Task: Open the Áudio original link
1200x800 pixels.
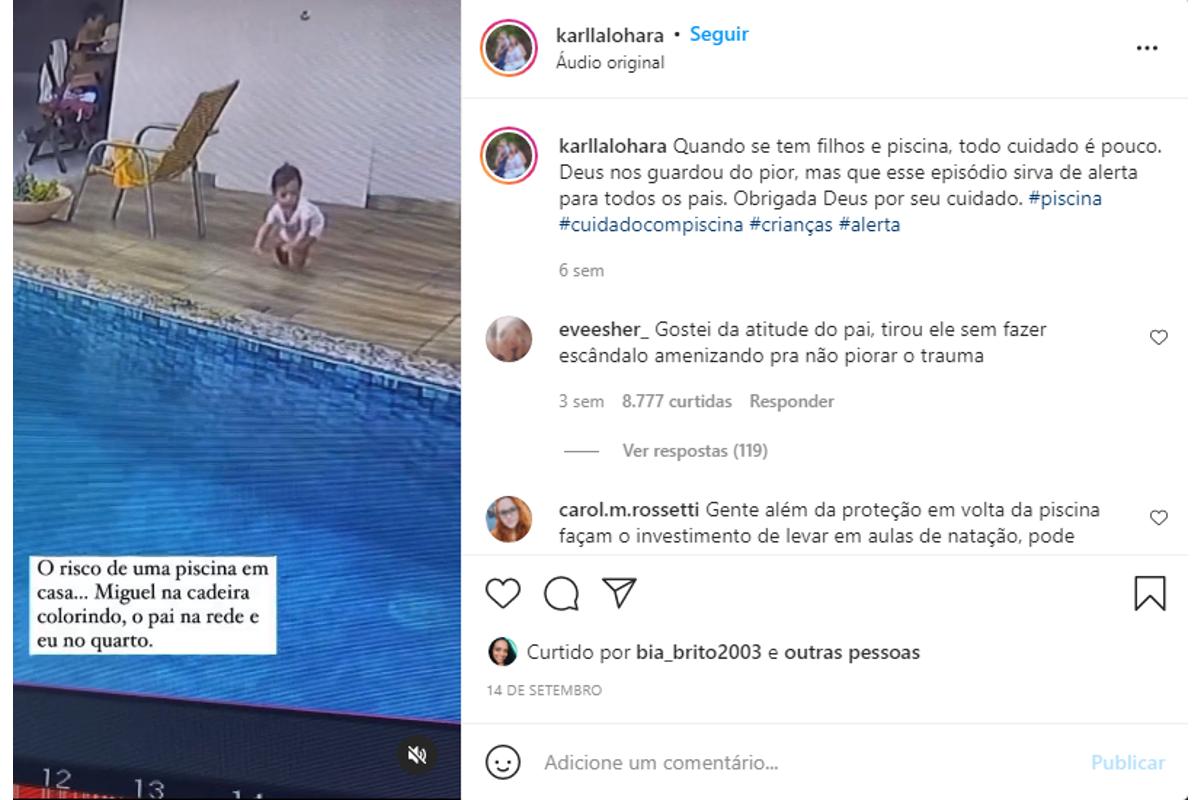Action: pyautogui.click(x=610, y=62)
